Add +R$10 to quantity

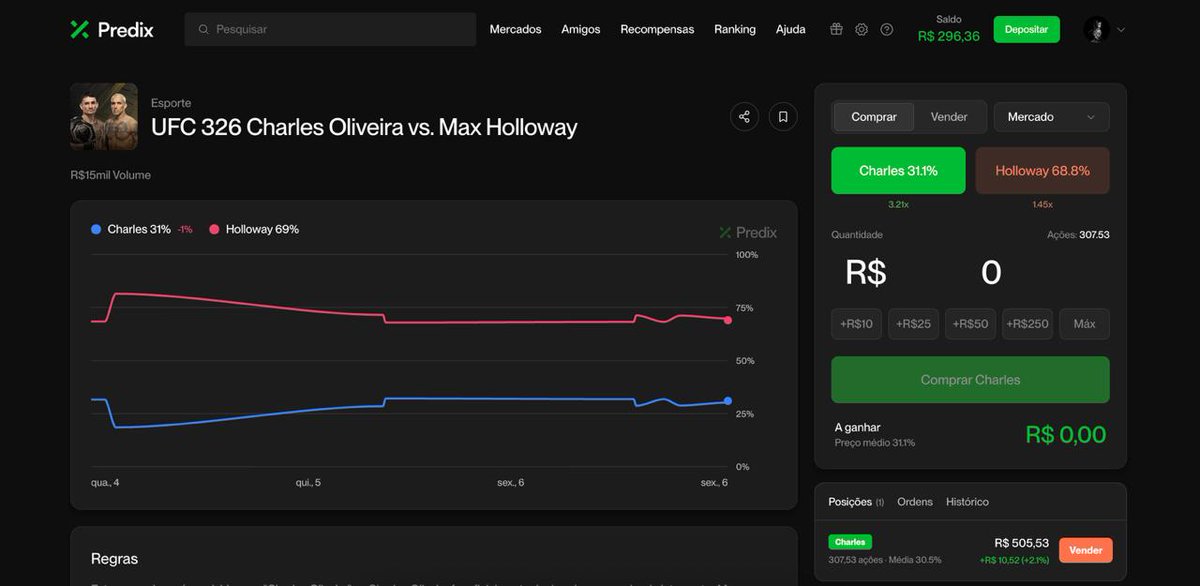pos(857,324)
